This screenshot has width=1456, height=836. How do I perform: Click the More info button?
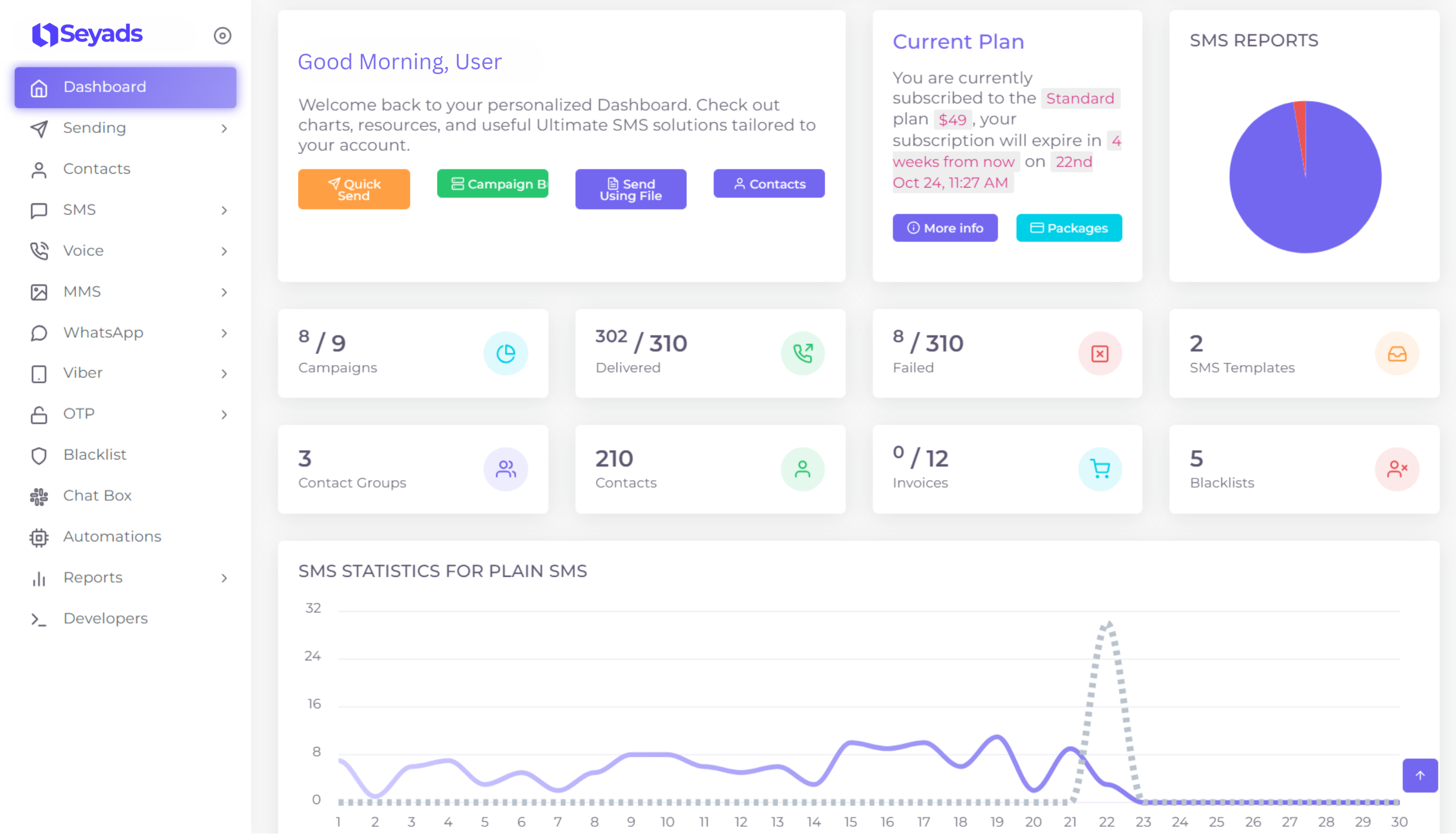(x=945, y=228)
